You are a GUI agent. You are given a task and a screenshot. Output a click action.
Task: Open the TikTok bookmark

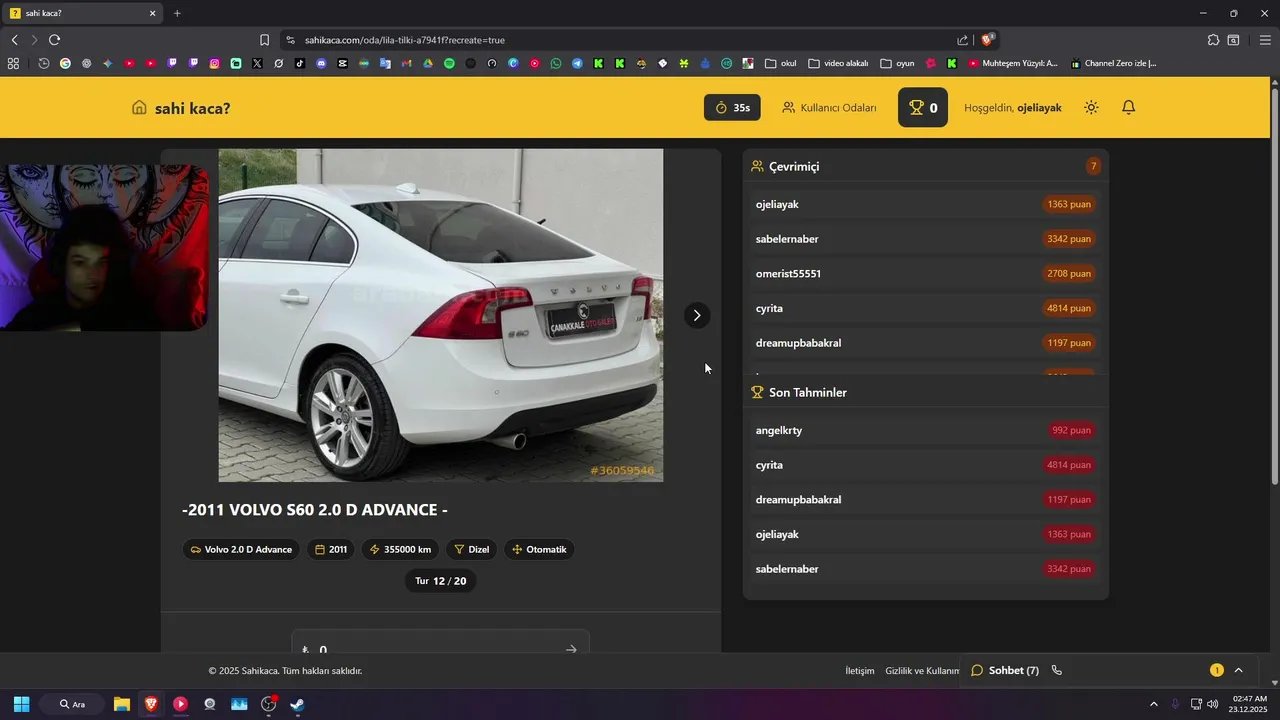(300, 63)
